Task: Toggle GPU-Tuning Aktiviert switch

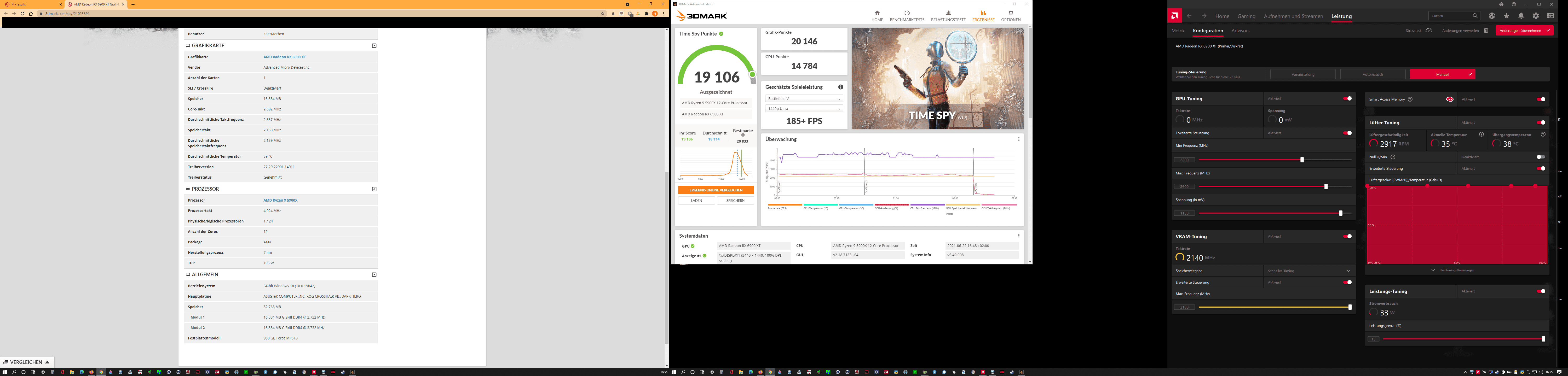Action: tap(1348, 98)
